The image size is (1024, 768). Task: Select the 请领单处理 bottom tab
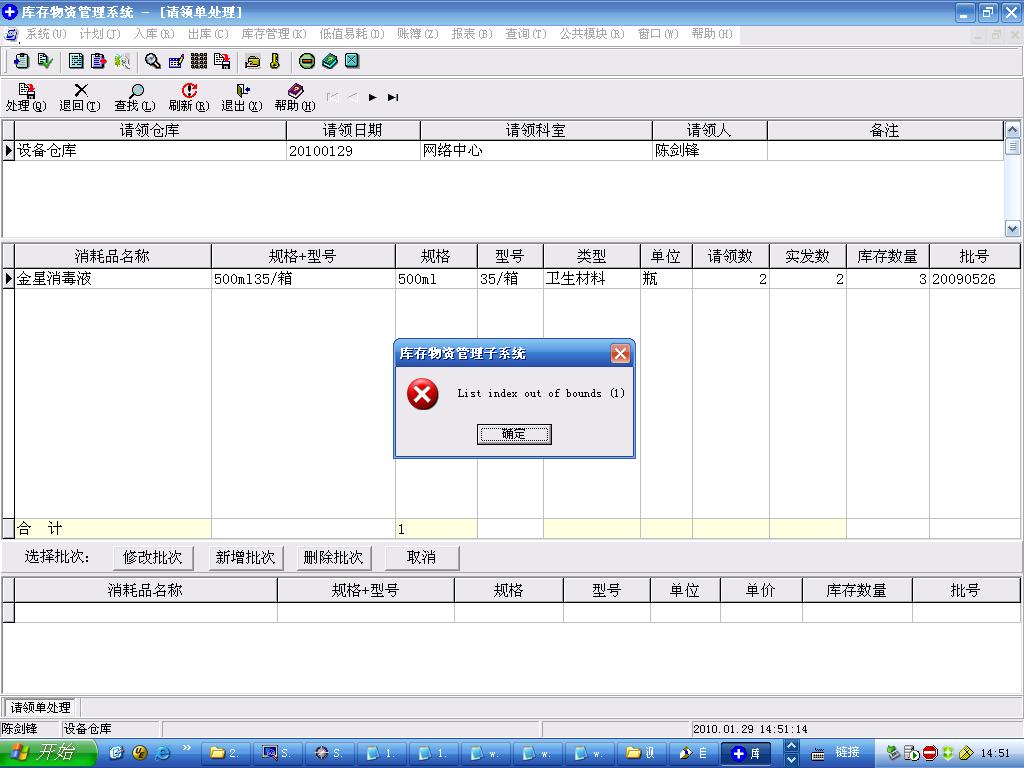40,708
